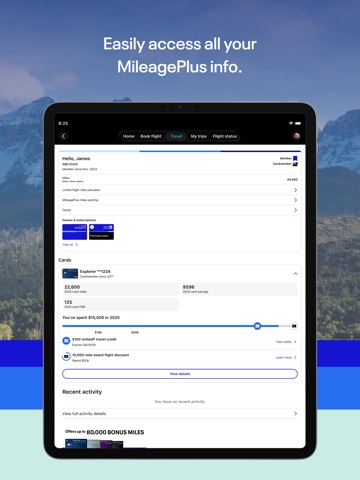360x480 pixels.
Task: Click the View all passes link
Action: (70, 245)
